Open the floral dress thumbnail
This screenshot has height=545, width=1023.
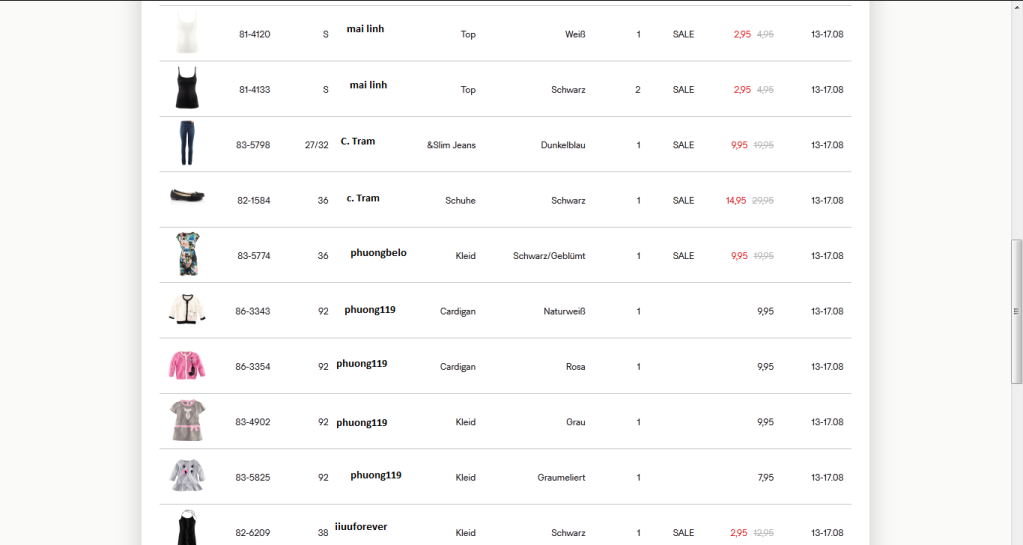[187, 255]
